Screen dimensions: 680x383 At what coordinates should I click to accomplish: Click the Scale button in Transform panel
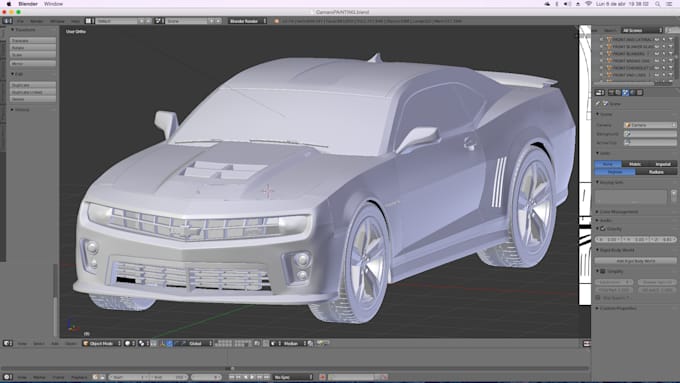click(33, 55)
